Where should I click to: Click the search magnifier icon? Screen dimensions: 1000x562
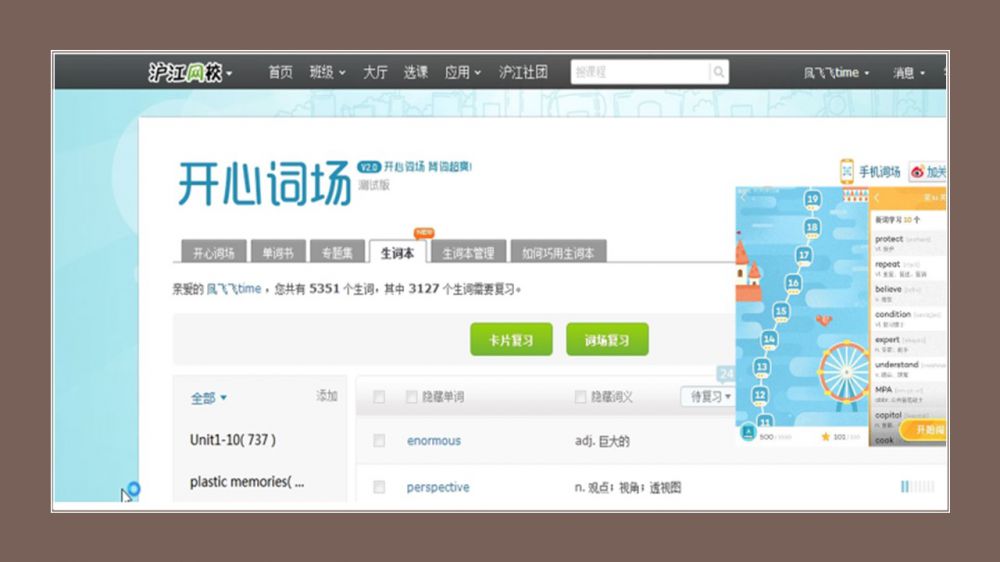click(x=718, y=72)
